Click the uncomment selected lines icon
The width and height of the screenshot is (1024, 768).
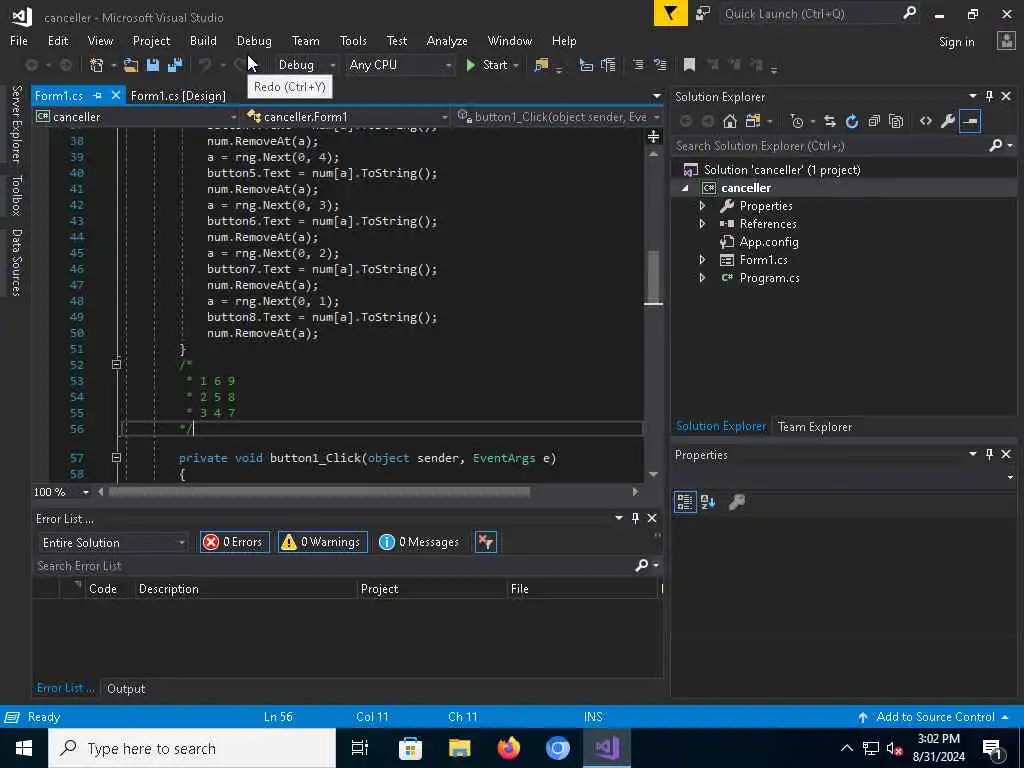tap(660, 65)
